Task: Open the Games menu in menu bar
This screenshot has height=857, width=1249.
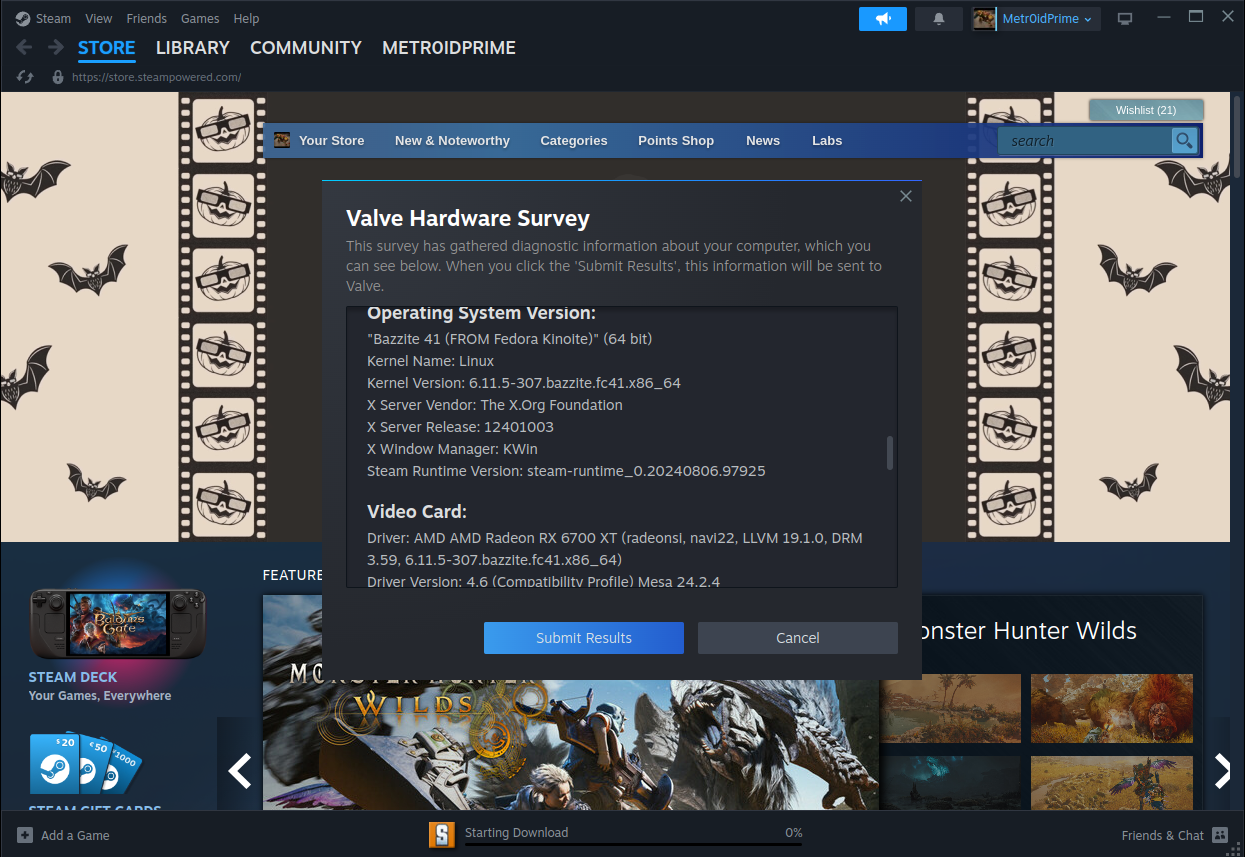Action: 200,18
